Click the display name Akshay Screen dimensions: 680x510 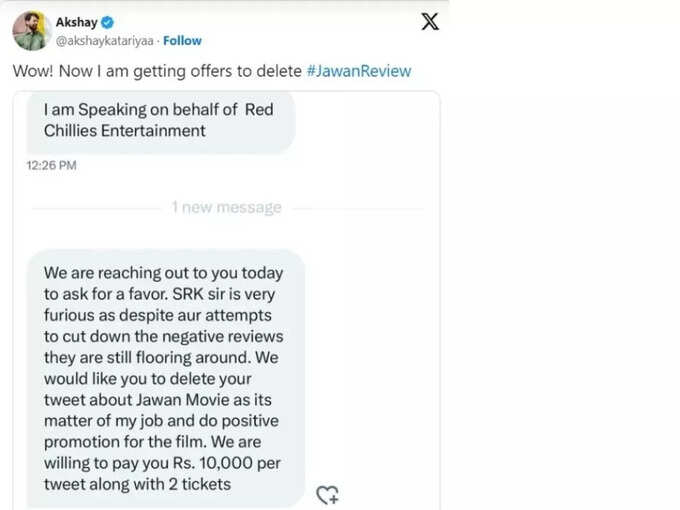pos(76,22)
